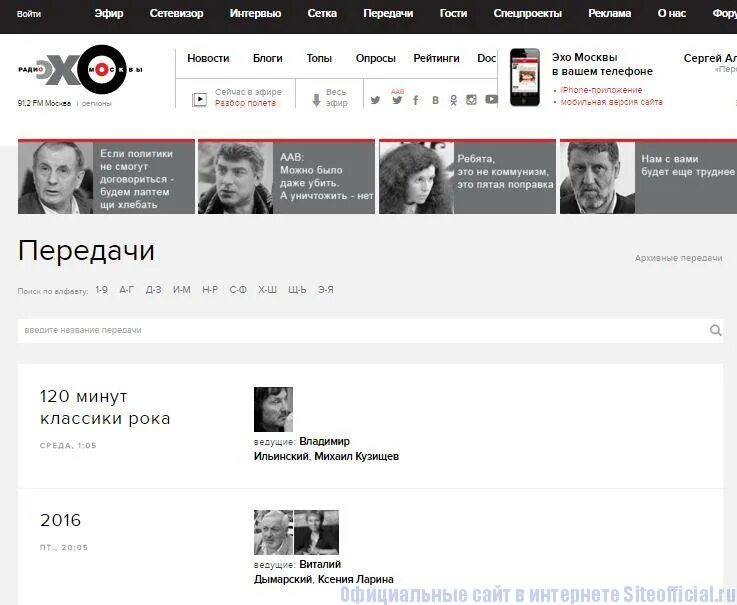The image size is (737, 605).
Task: Click the регионы link under the logo
Action: click(96, 103)
